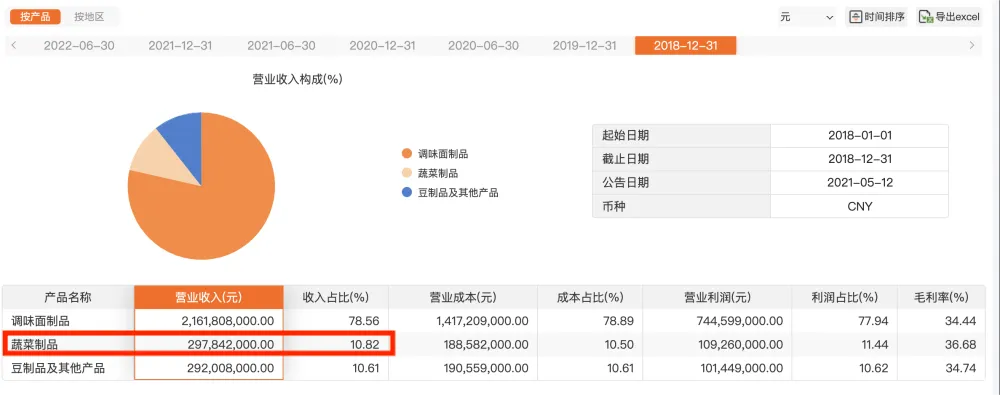Click the 导出excel spreadsheet icon
The image size is (1000, 395).
coord(926,17)
